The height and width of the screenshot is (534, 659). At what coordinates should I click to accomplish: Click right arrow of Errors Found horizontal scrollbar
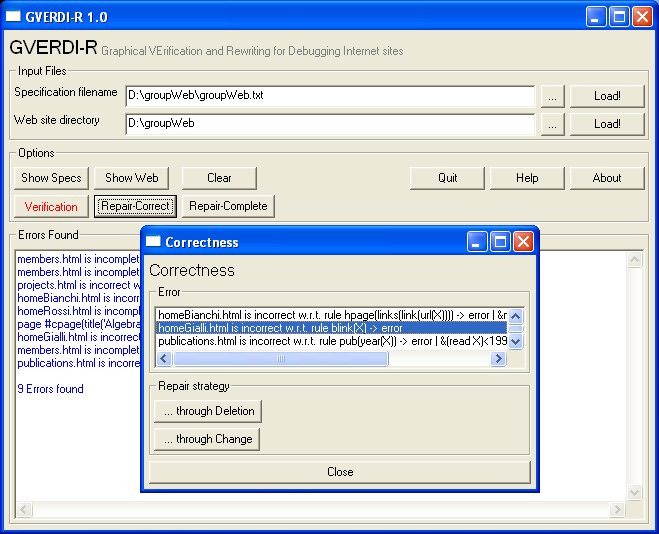coord(617,510)
